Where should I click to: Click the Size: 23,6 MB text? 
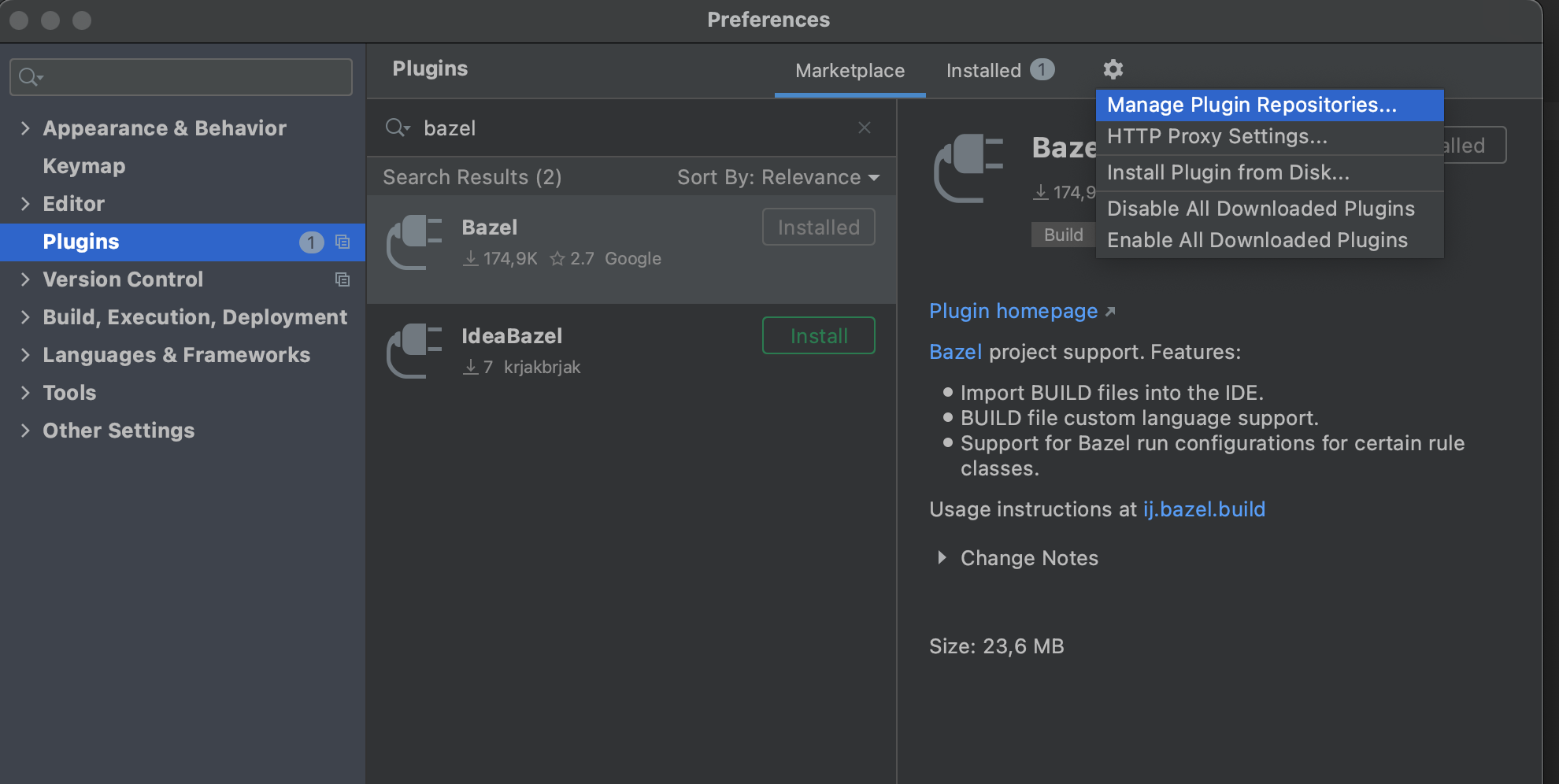pyautogui.click(x=997, y=646)
